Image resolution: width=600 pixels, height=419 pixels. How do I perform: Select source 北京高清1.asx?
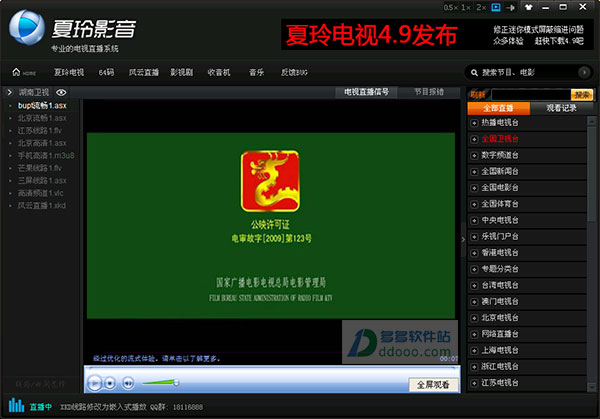coord(42,143)
